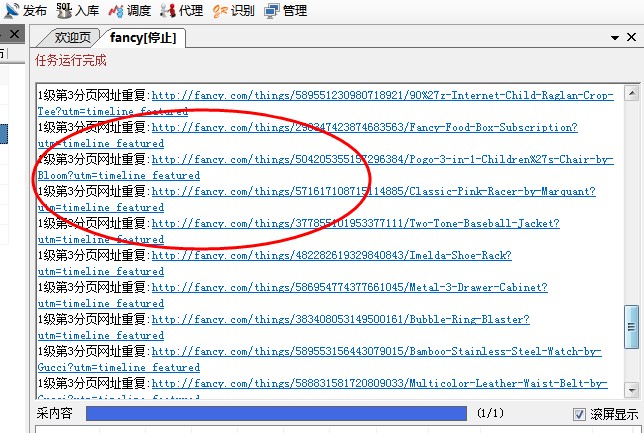Open the Internet-Child-Raglan-Crop-Tee link
Screen dimensions: 644x433
382,95
